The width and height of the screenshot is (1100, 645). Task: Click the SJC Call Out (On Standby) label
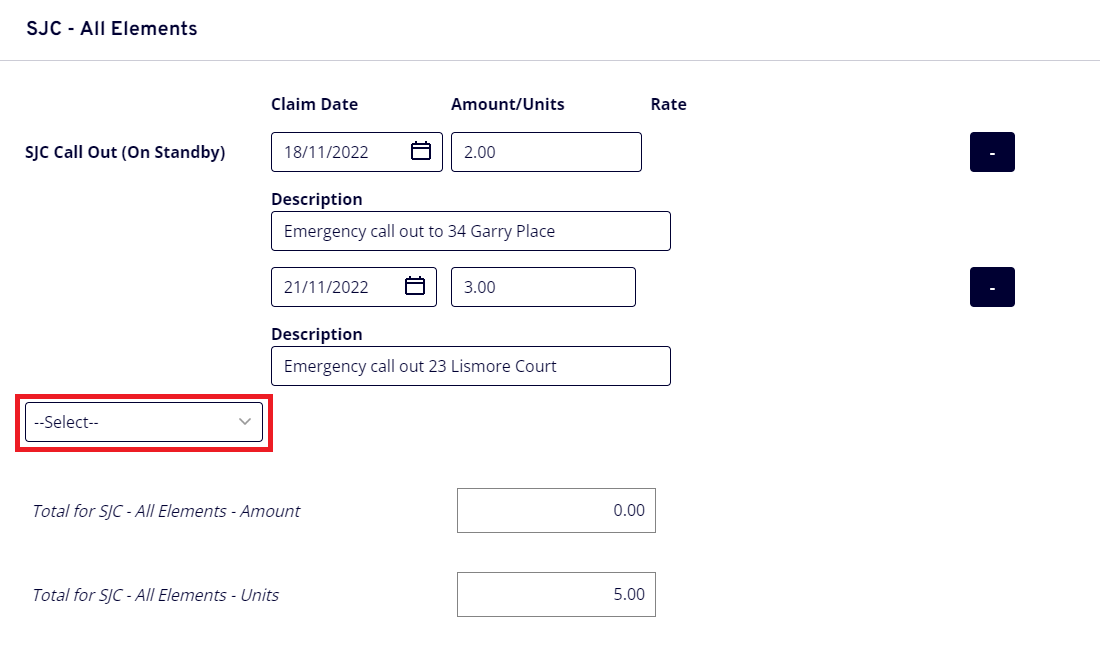point(125,152)
